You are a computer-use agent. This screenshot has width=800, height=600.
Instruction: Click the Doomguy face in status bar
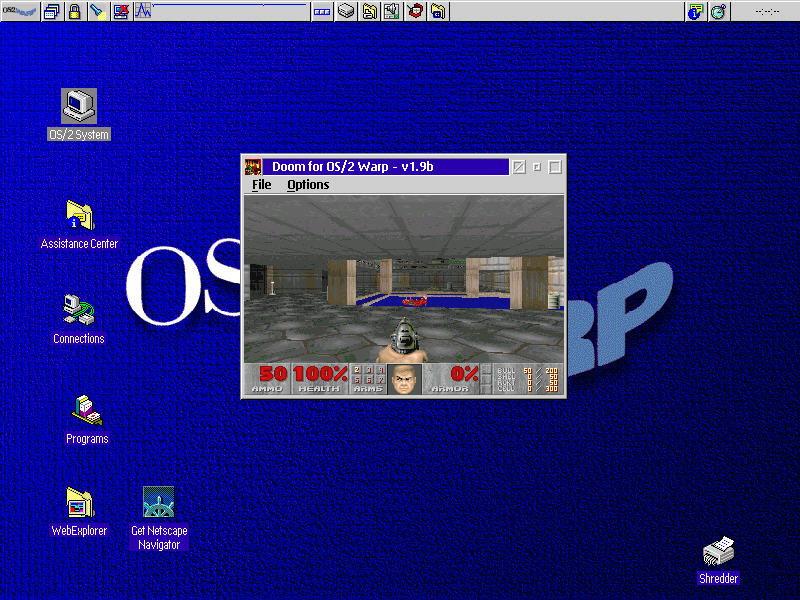coord(404,379)
